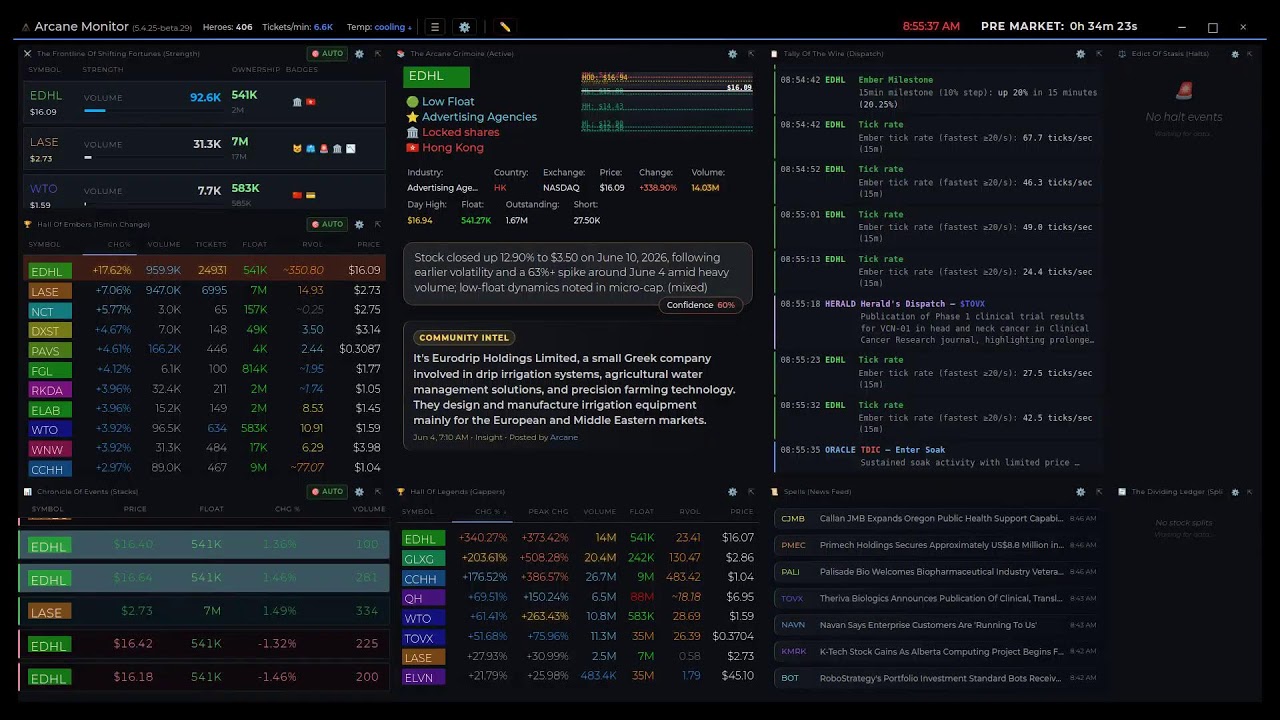This screenshot has width=1280, height=720.
Task: Pop out the Chronicle Of Events panel
Action: coord(378,492)
